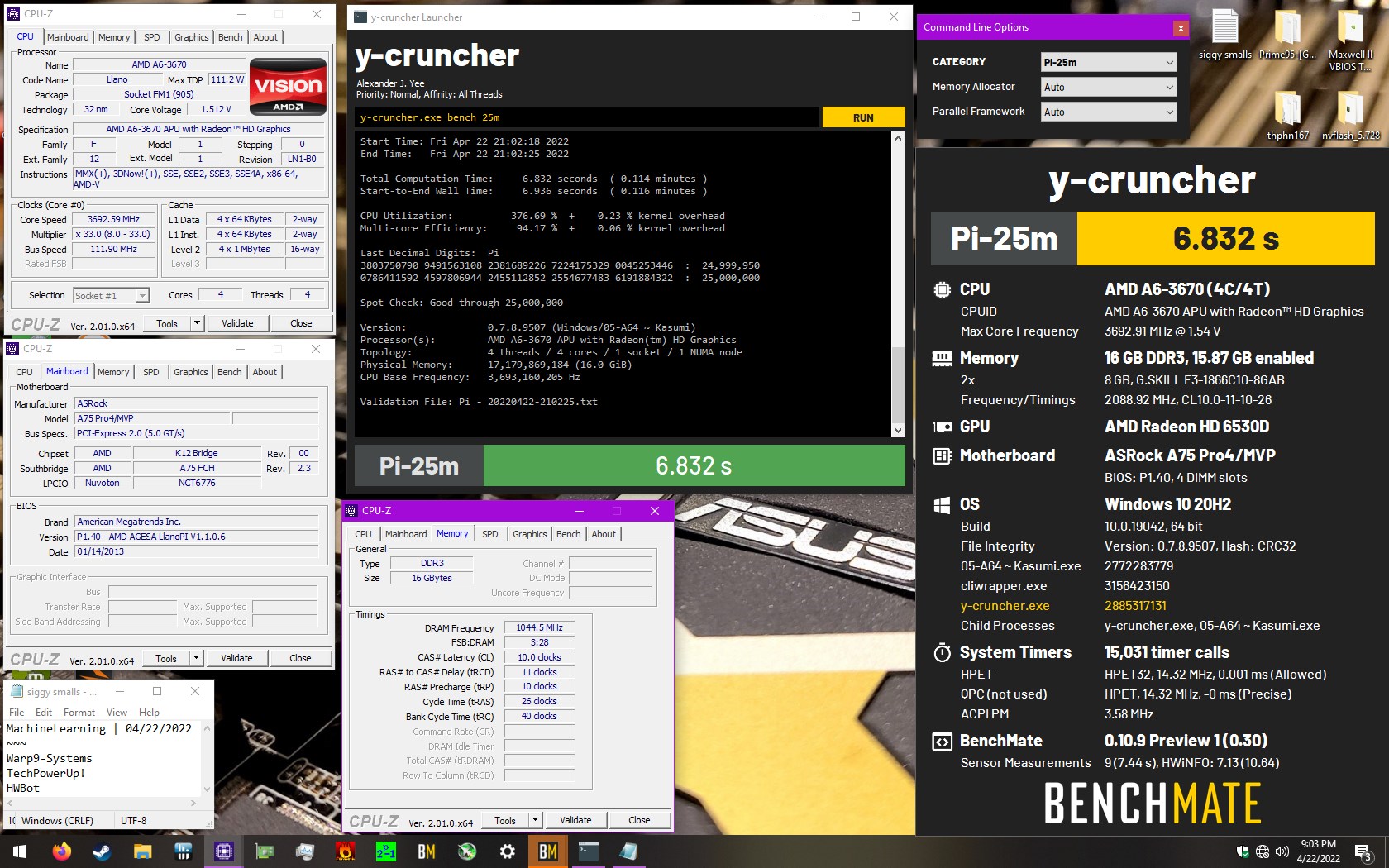This screenshot has height=868, width=1389.
Task: Click Validate in Memory CPU-Z window
Action: click(x=575, y=820)
